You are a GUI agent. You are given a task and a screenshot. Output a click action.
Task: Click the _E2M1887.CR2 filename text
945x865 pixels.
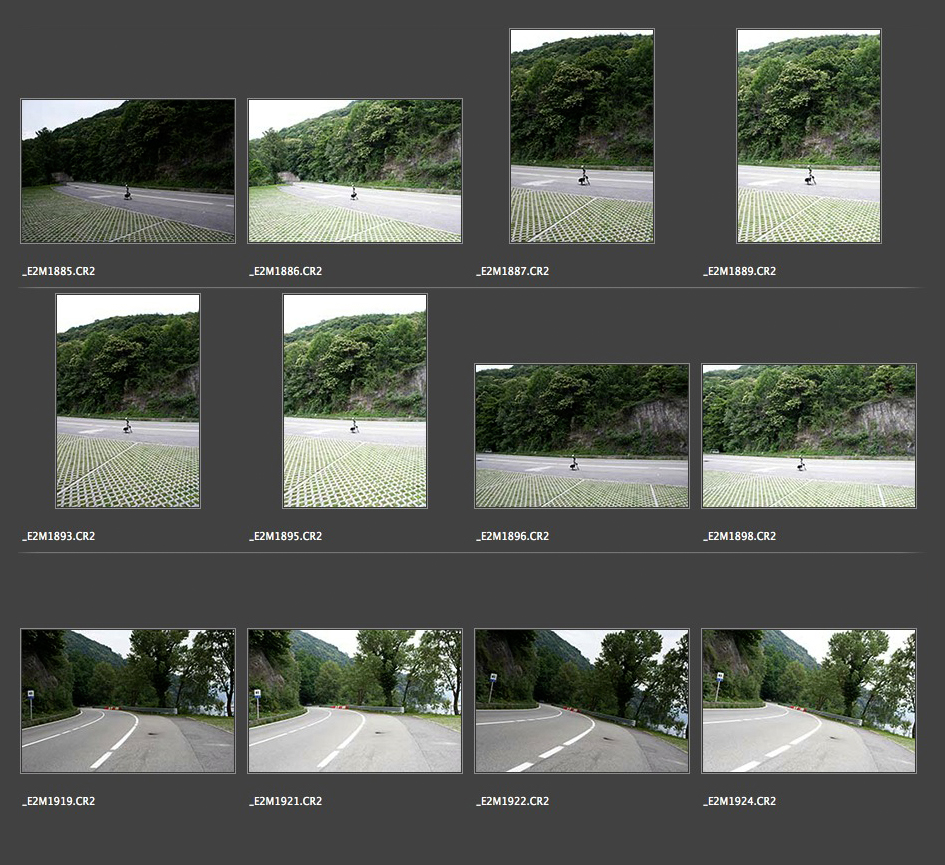513,272
